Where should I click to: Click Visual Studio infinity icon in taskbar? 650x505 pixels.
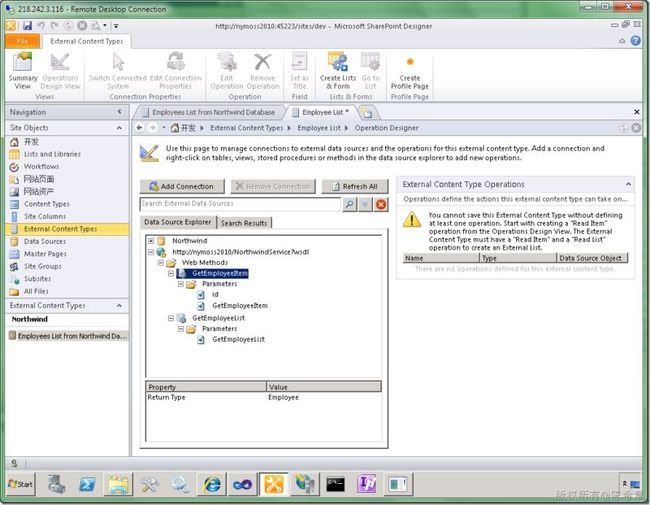tap(243, 484)
